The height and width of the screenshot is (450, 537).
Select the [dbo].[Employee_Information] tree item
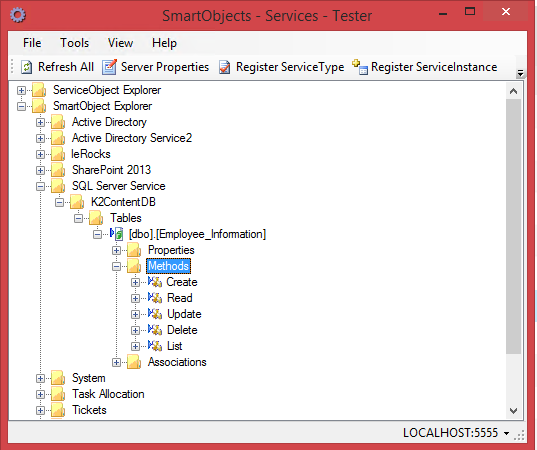197,234
